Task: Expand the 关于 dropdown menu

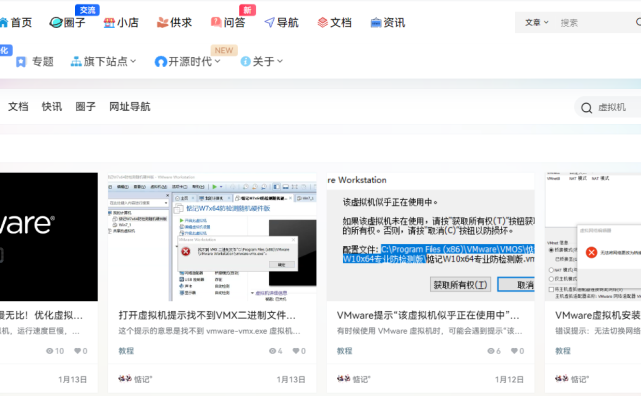Action: coord(280,62)
